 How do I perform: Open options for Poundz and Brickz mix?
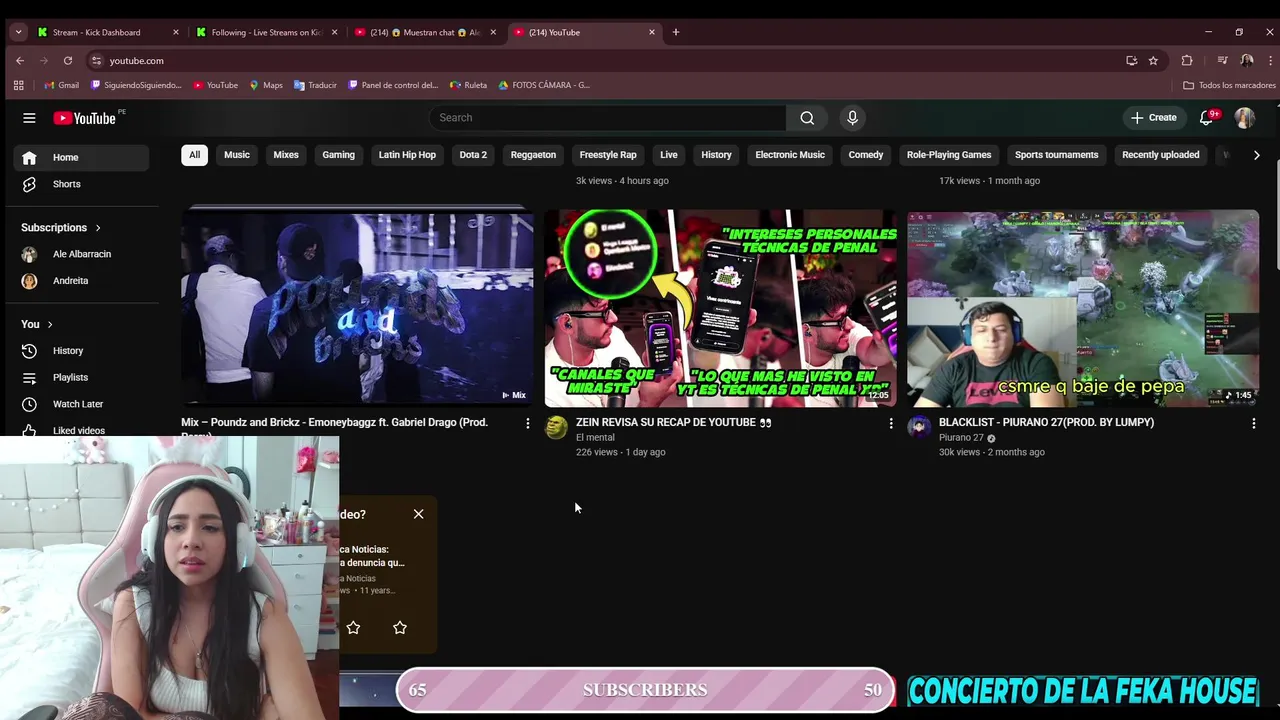click(x=528, y=423)
